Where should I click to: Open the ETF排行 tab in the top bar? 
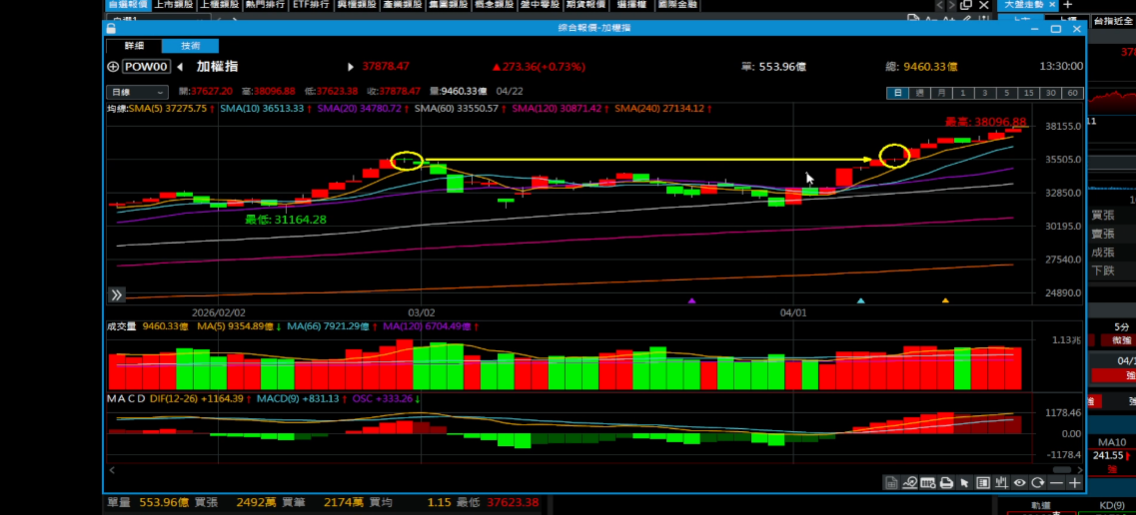(310, 5)
